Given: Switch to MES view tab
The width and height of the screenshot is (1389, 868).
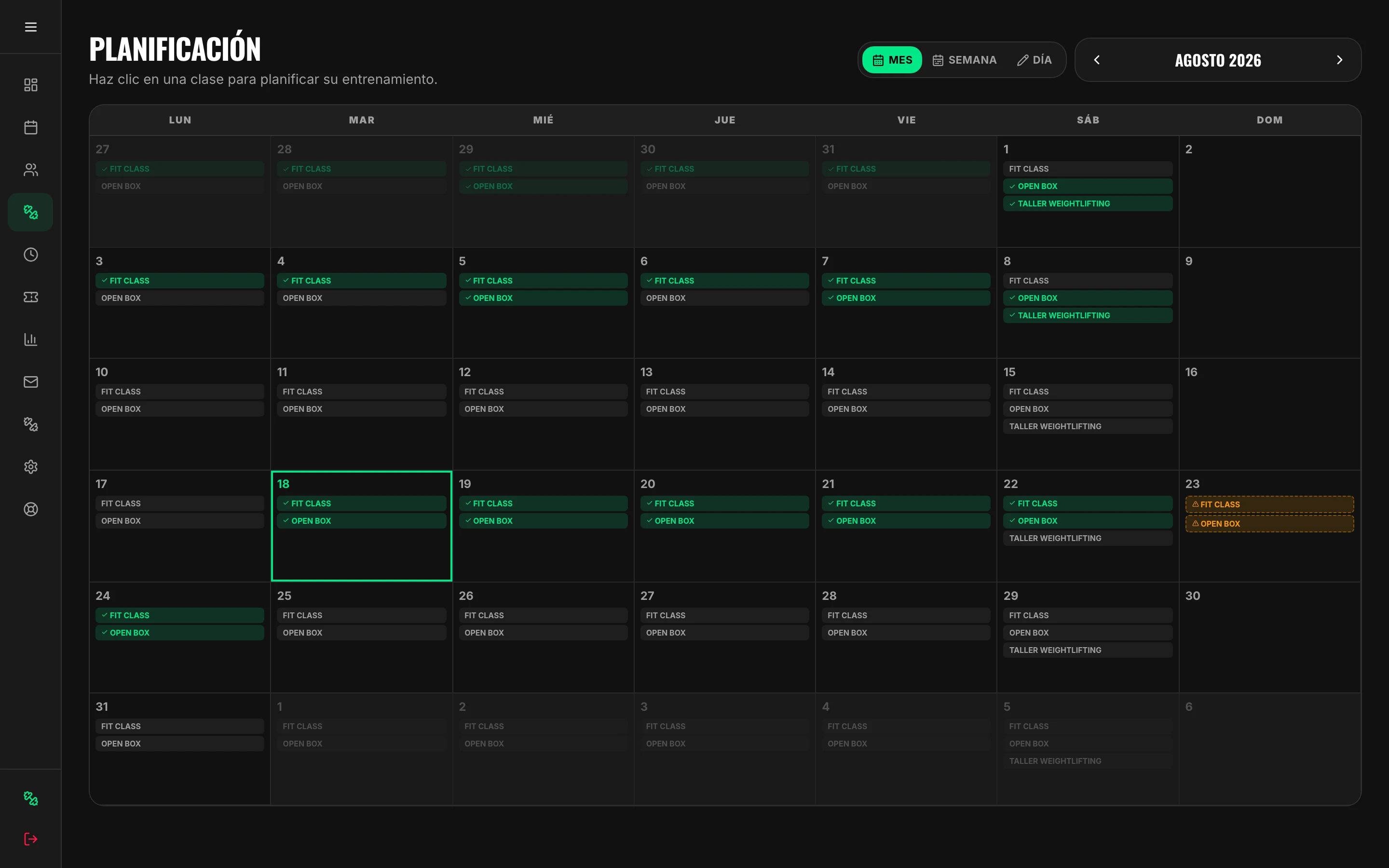Looking at the screenshot, I should 892,60.
